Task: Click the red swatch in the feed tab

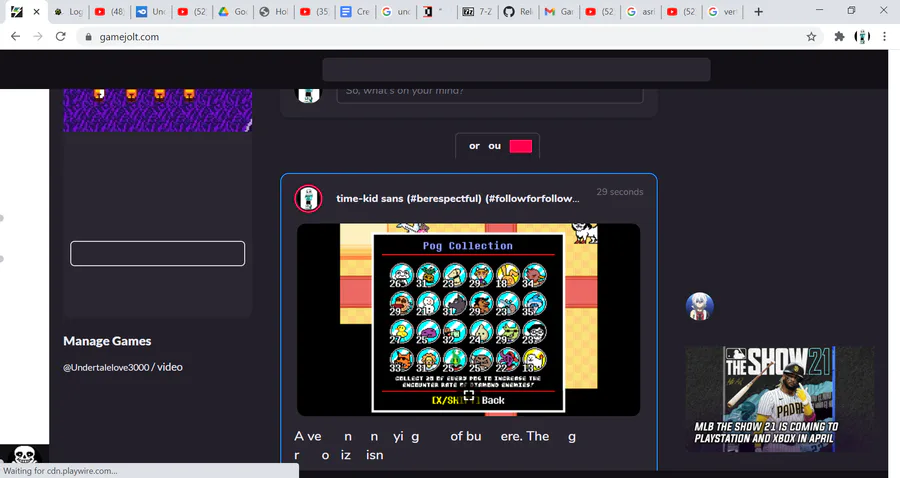Action: pyautogui.click(x=521, y=146)
